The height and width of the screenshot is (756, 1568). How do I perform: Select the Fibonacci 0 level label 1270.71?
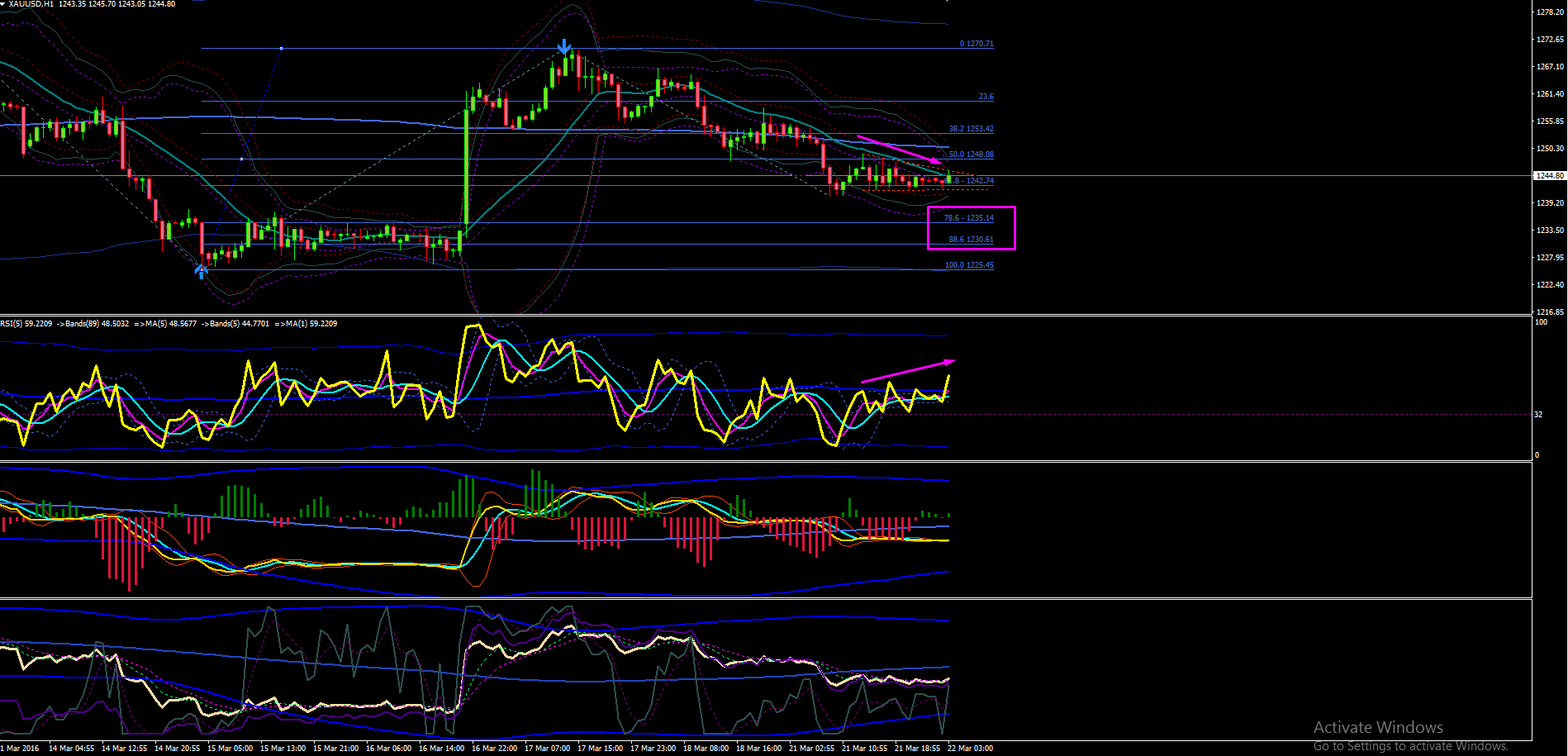[976, 44]
